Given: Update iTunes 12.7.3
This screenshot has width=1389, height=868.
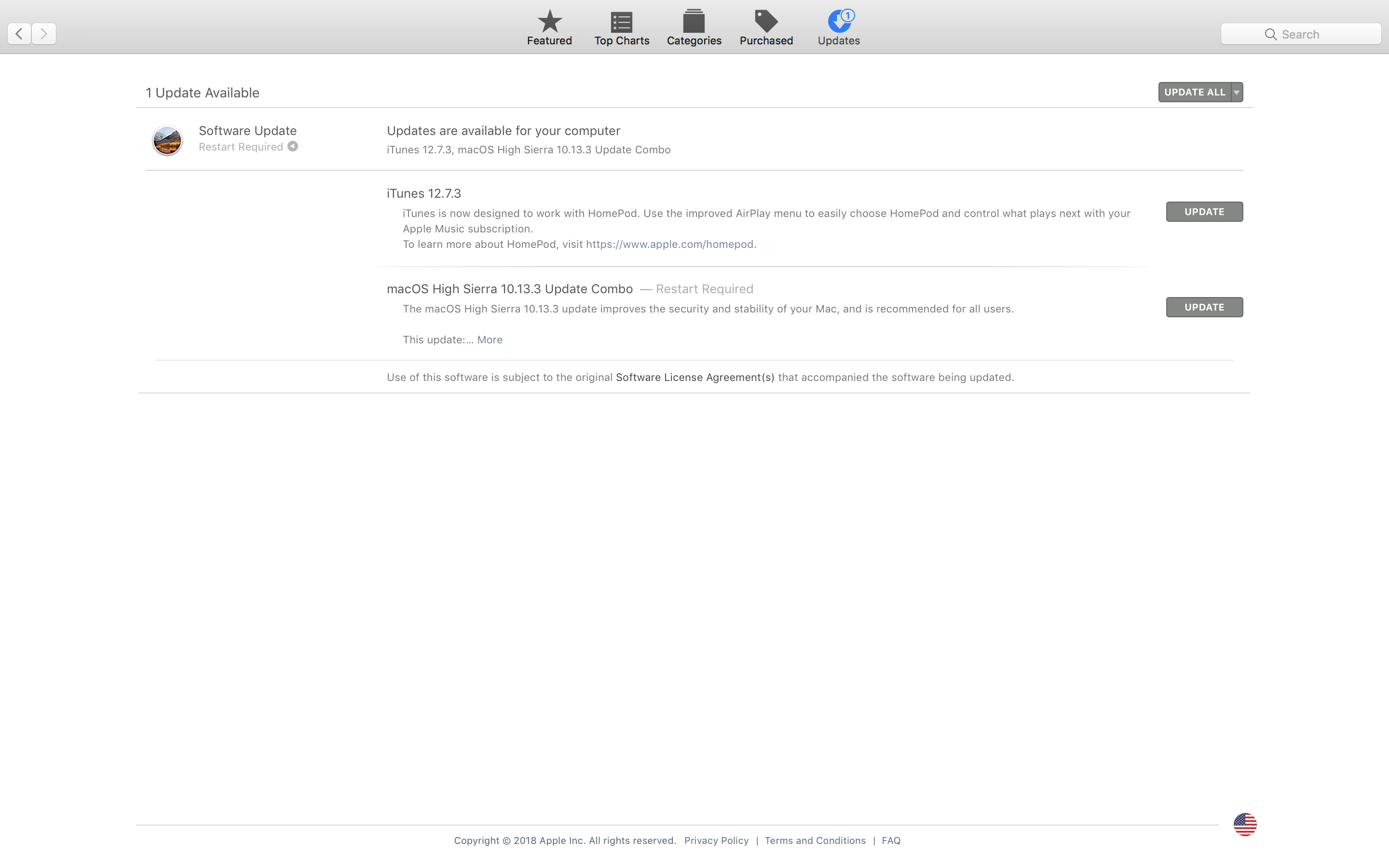Looking at the screenshot, I should (x=1204, y=212).
